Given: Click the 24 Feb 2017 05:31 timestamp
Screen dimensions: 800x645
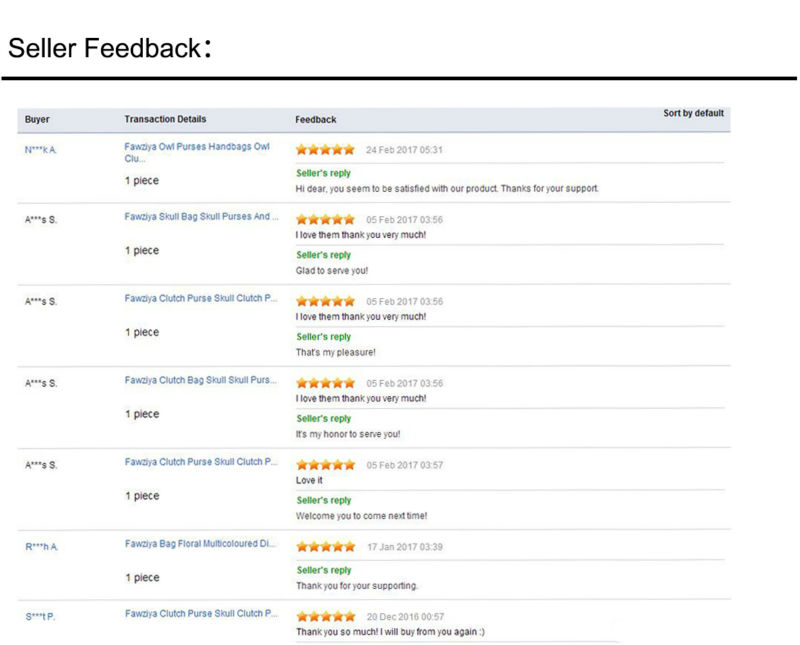Looking at the screenshot, I should 404,150.
